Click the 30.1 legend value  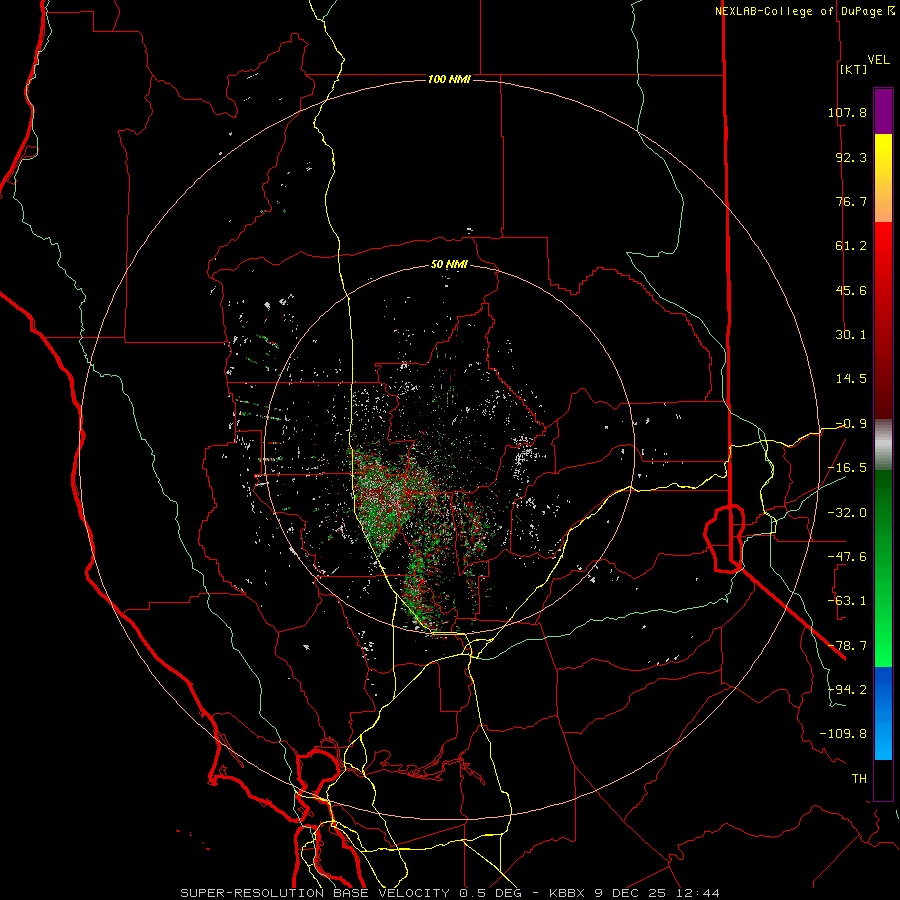[851, 335]
